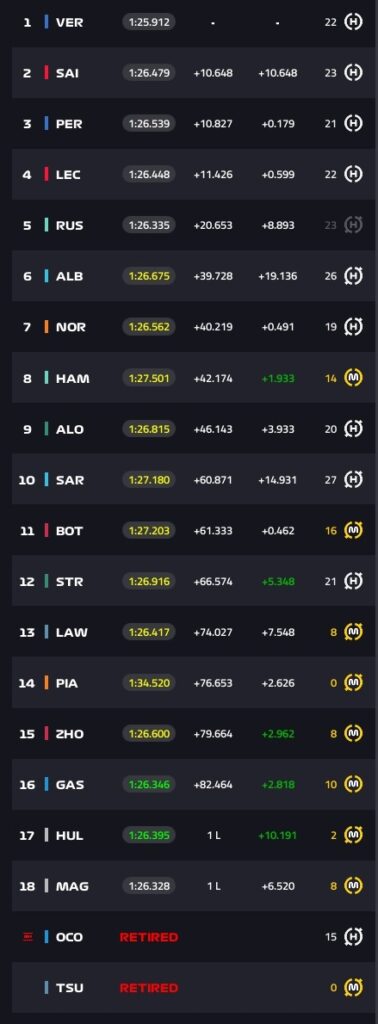Click the RETIRED label for TSU

[x=149, y=988]
